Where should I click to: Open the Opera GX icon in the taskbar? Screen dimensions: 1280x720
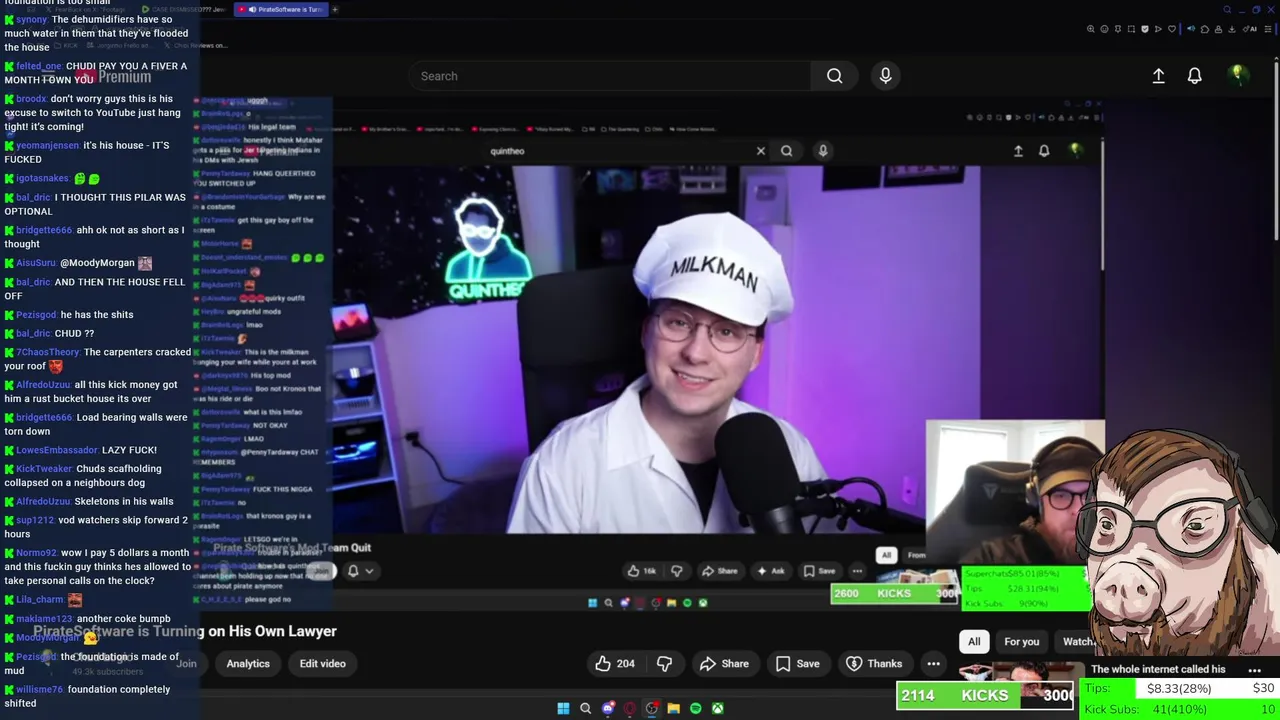(x=629, y=708)
